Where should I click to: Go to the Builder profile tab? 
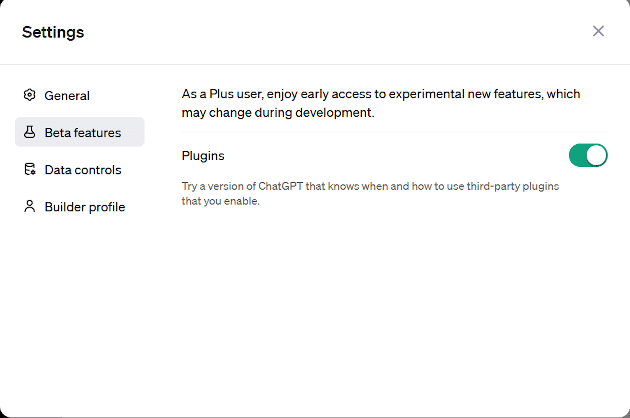pos(84,207)
